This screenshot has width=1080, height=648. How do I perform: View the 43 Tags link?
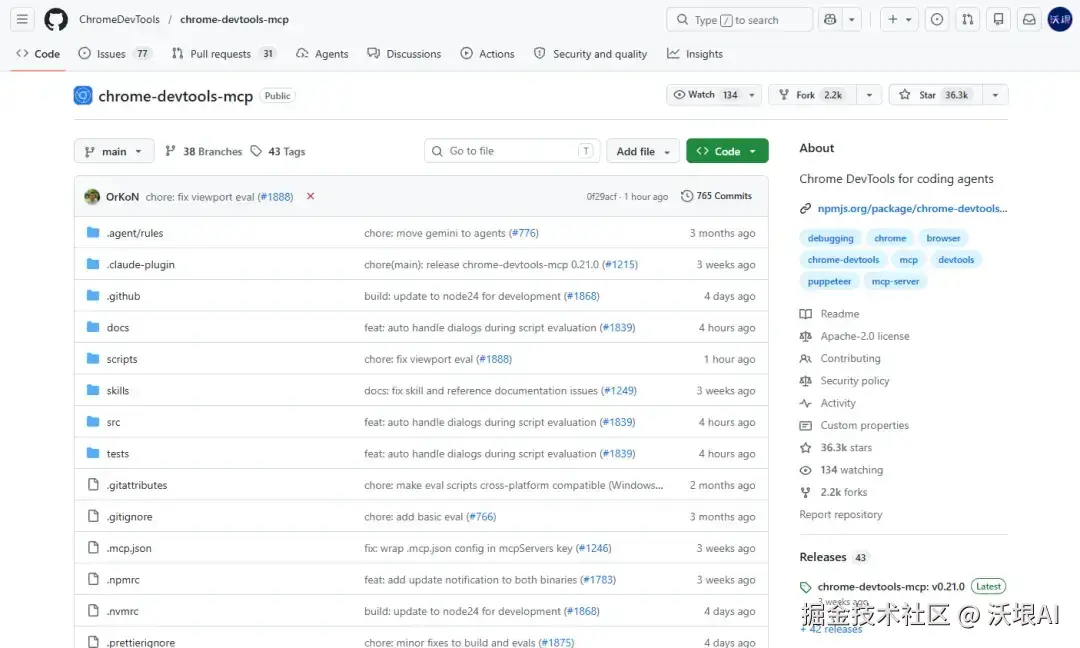pos(278,151)
